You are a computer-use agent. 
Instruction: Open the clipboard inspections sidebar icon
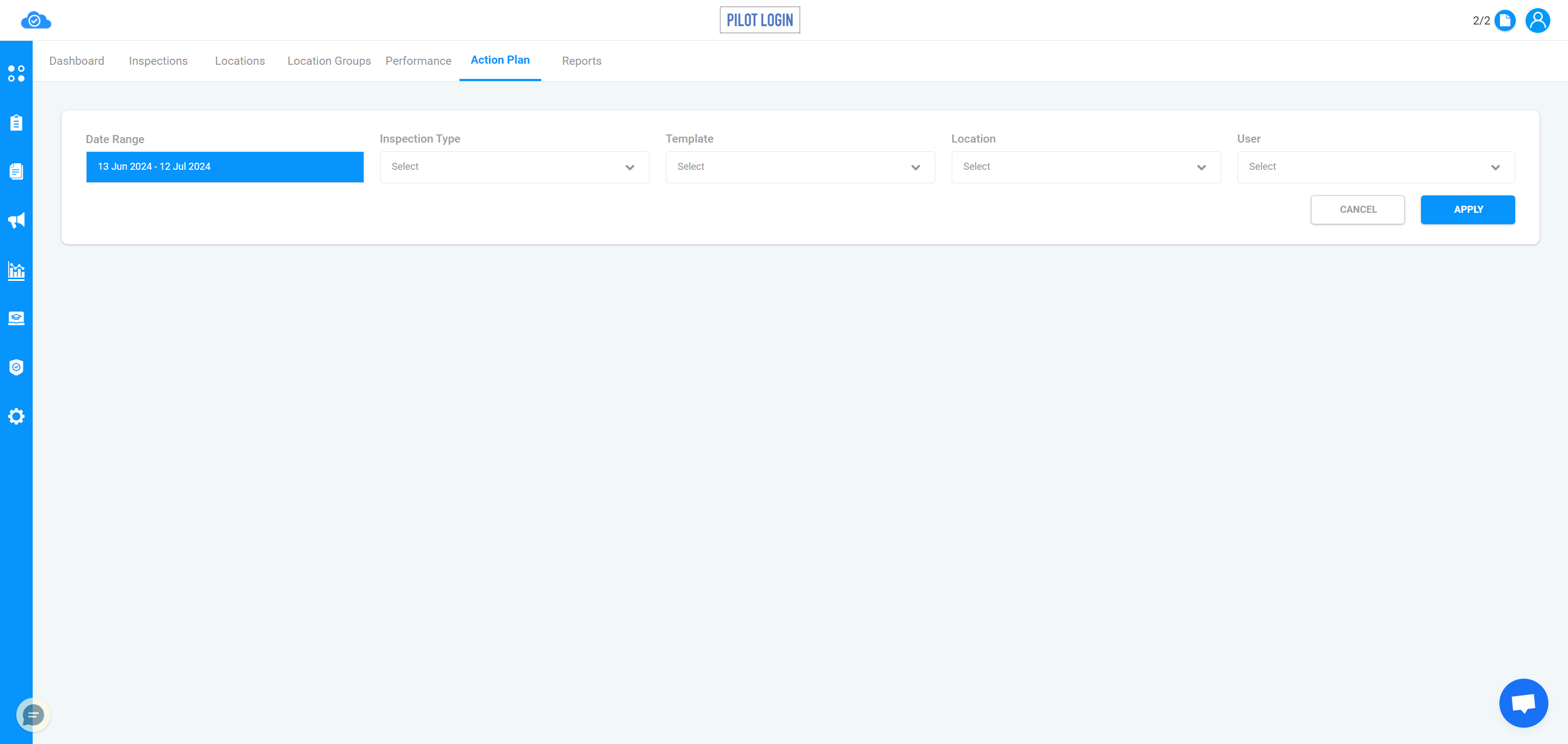coord(16,123)
